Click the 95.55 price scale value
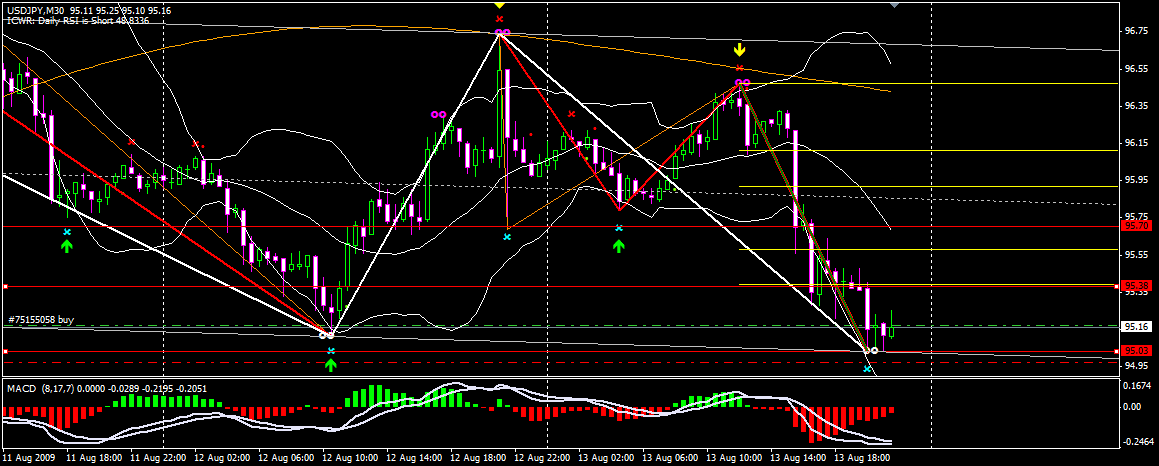The image size is (1159, 466). click(x=1136, y=254)
